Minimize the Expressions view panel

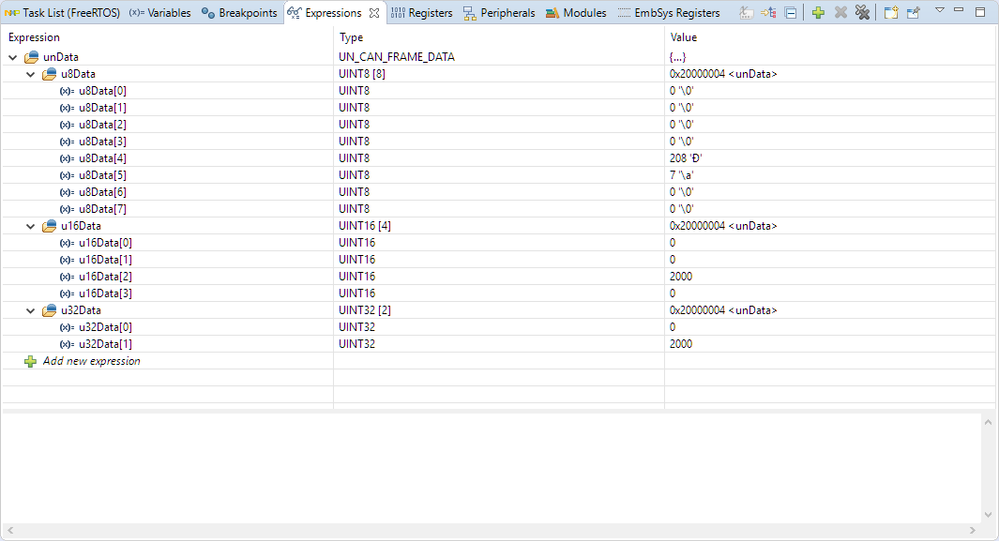point(959,10)
